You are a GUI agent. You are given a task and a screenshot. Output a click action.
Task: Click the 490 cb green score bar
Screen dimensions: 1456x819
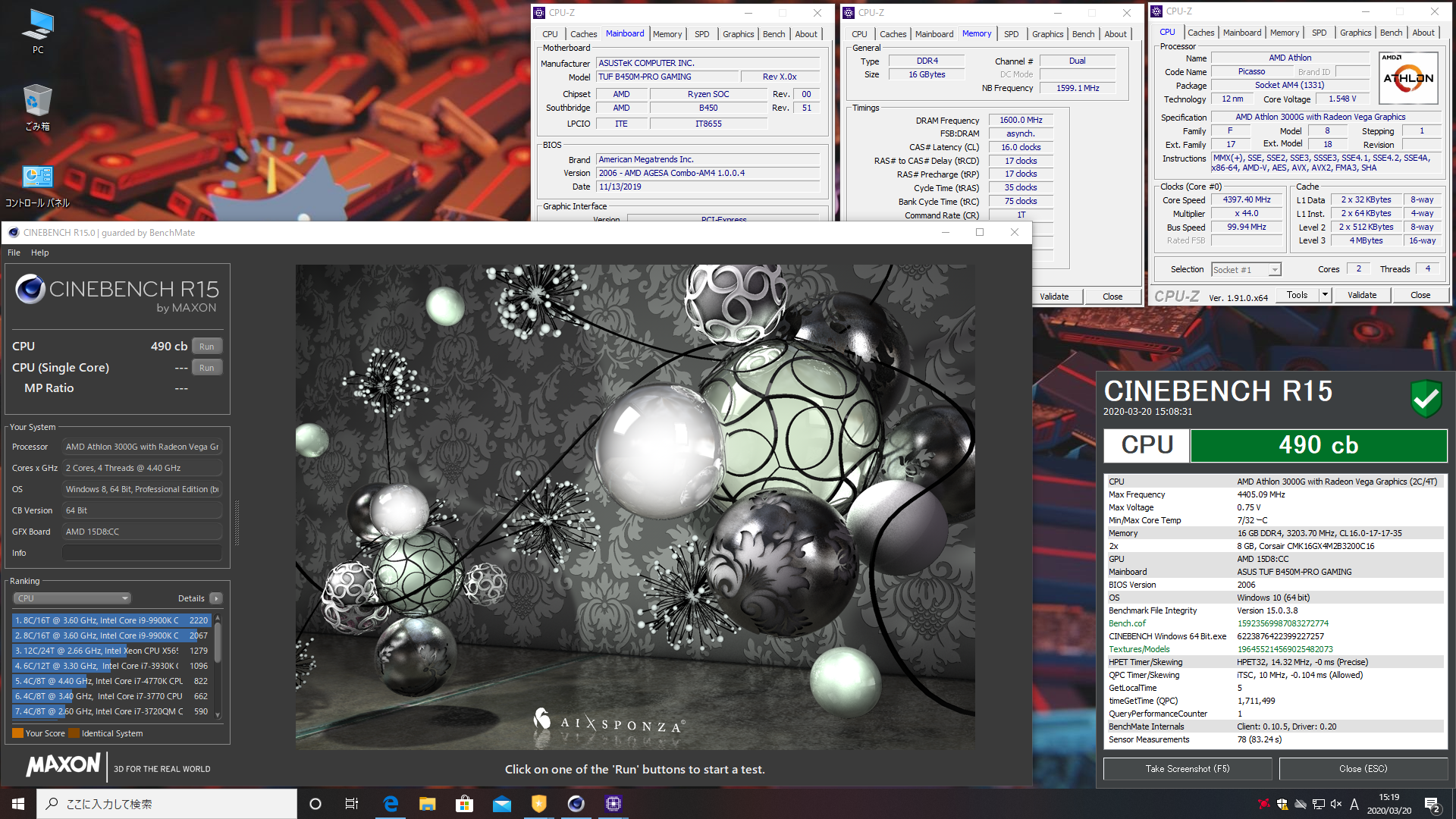tap(1319, 445)
